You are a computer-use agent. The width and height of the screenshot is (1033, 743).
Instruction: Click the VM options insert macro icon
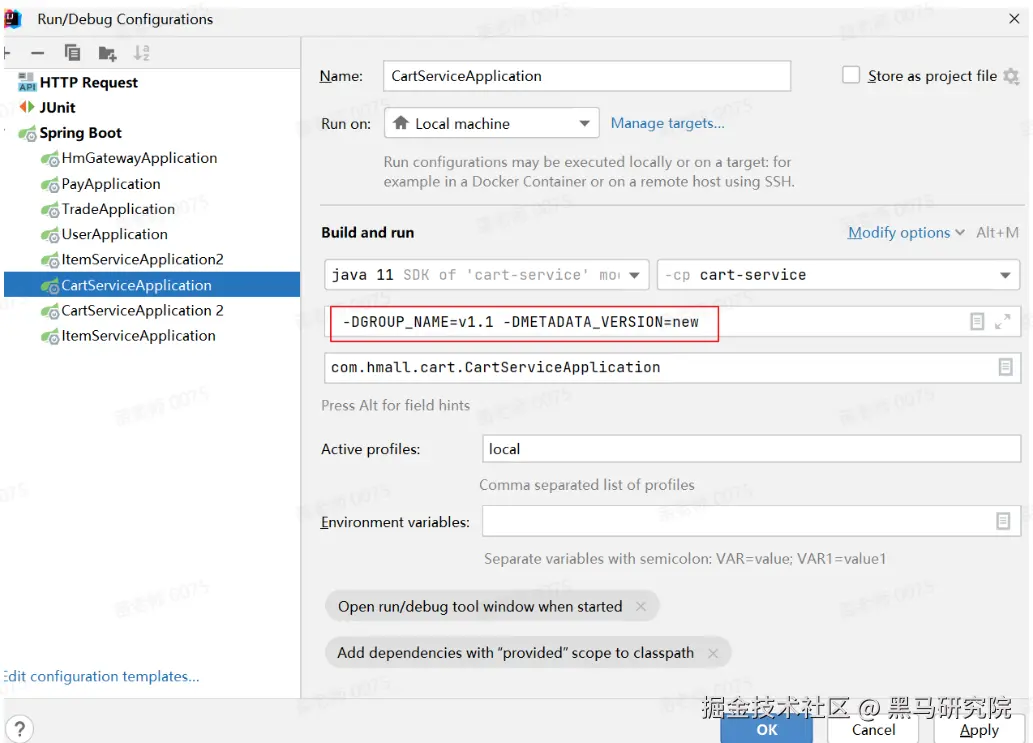pyautogui.click(x=977, y=321)
